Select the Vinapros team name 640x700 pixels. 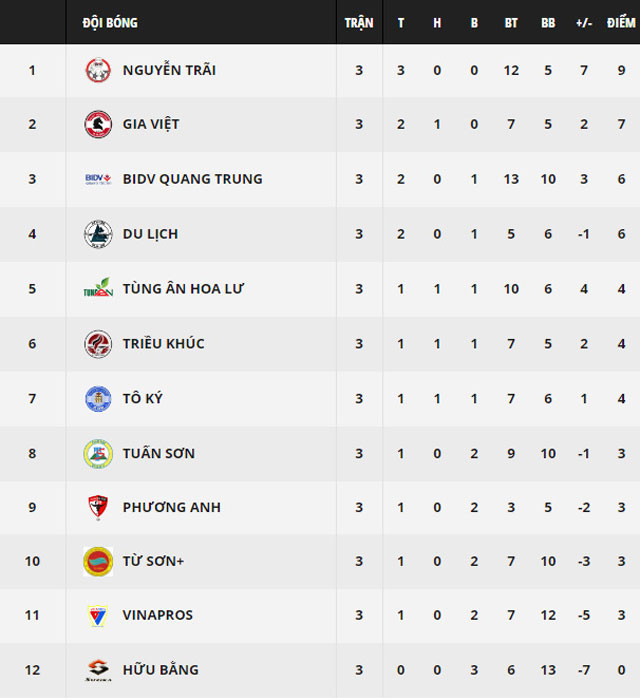click(x=158, y=615)
